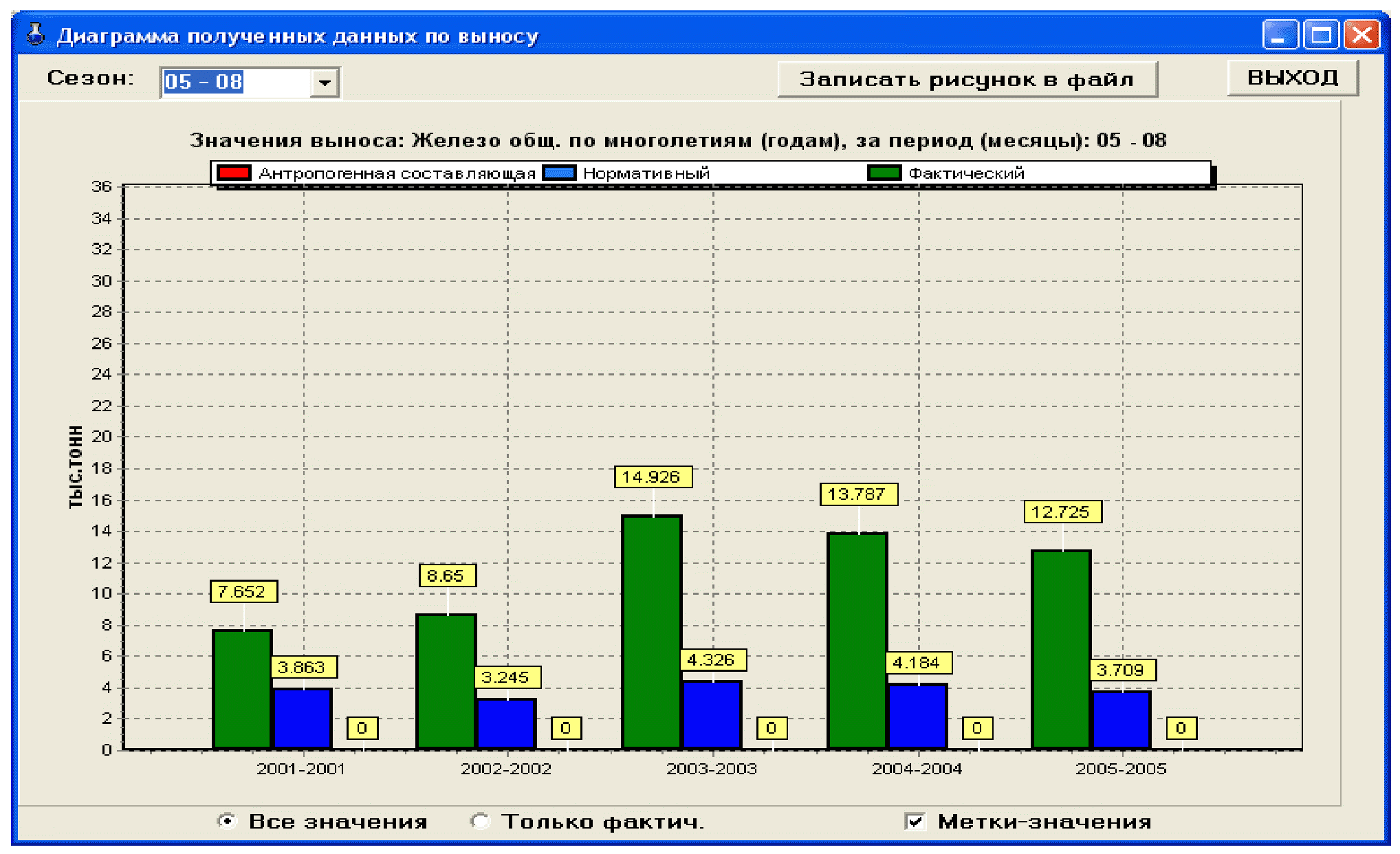Click the value label 4.326
Viewport: 1400px width, 854px height.
[x=713, y=660]
